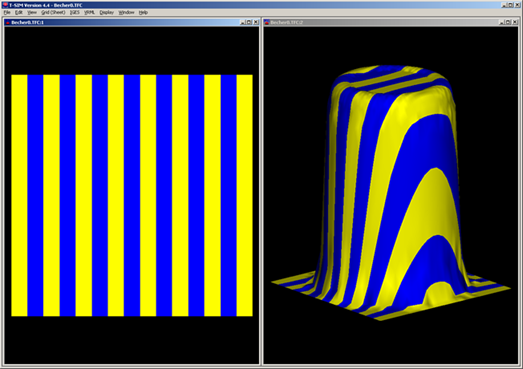Minimize the Becher0.TFC:1 child window
Viewport: 523px width, 369px height.
(x=242, y=22)
